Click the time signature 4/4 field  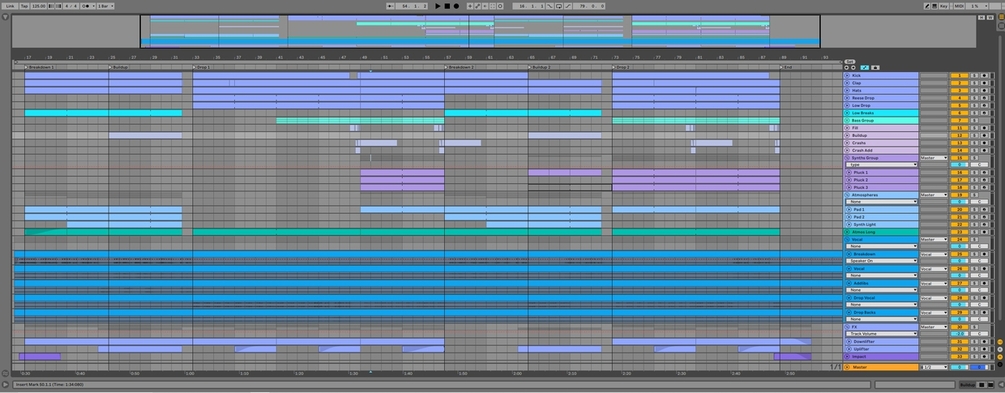point(71,6)
